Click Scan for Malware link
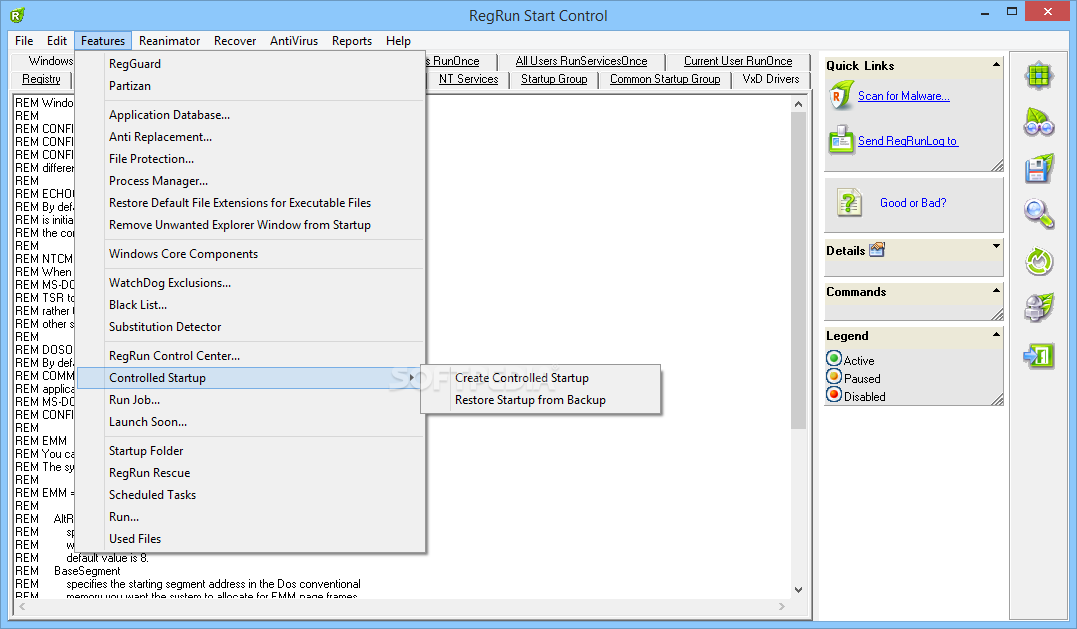 [x=903, y=96]
